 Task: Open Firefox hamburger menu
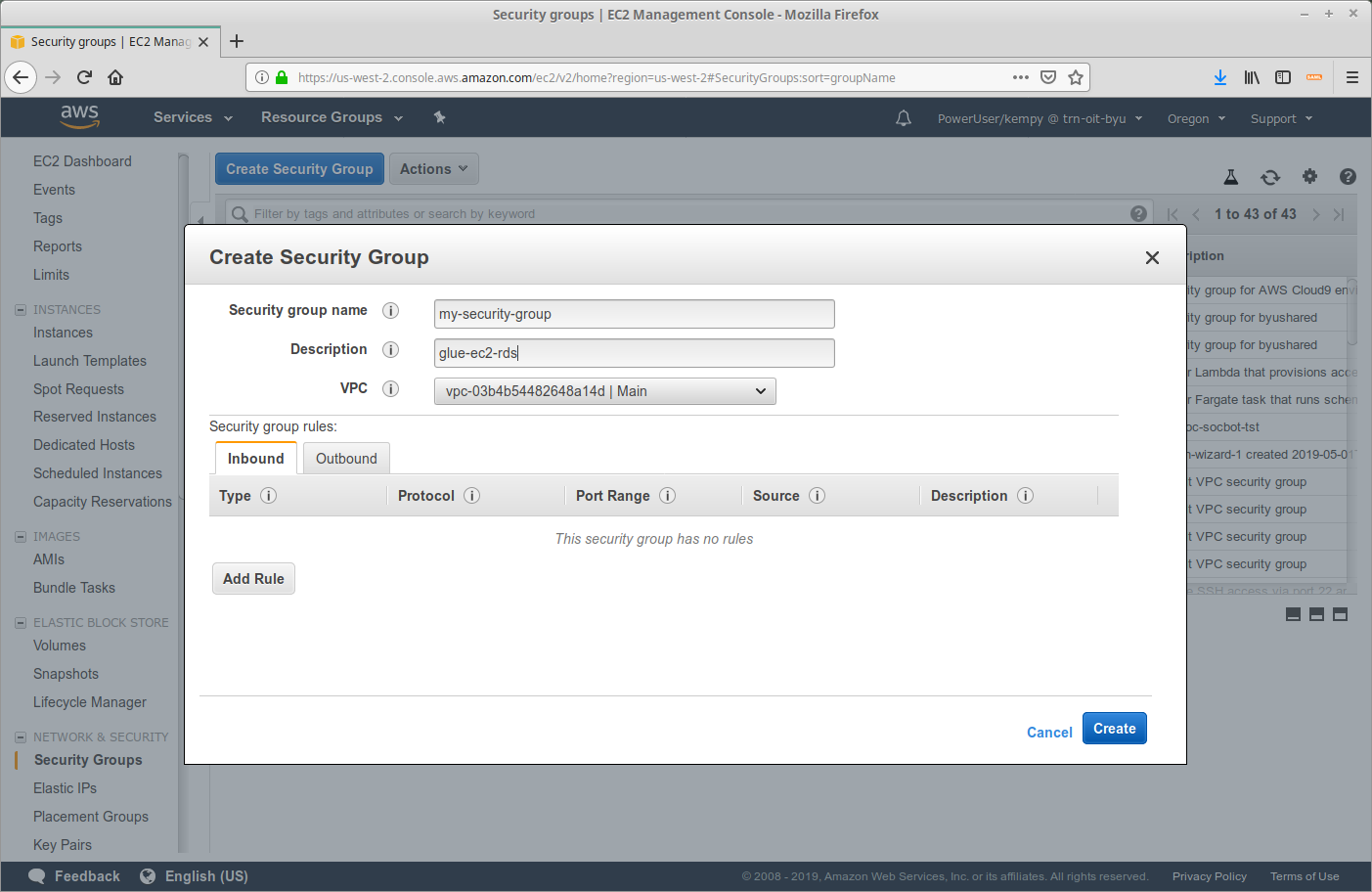(1352, 77)
